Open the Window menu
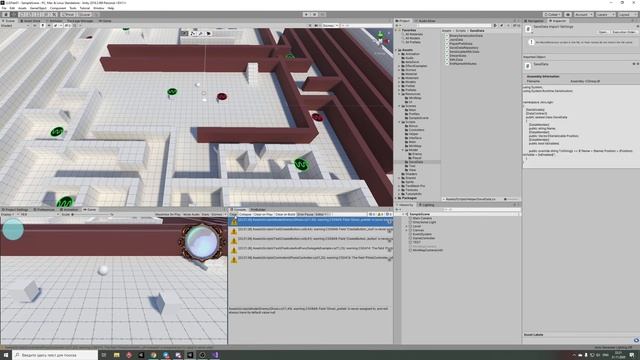This screenshot has height=360, width=640. pos(99,8)
